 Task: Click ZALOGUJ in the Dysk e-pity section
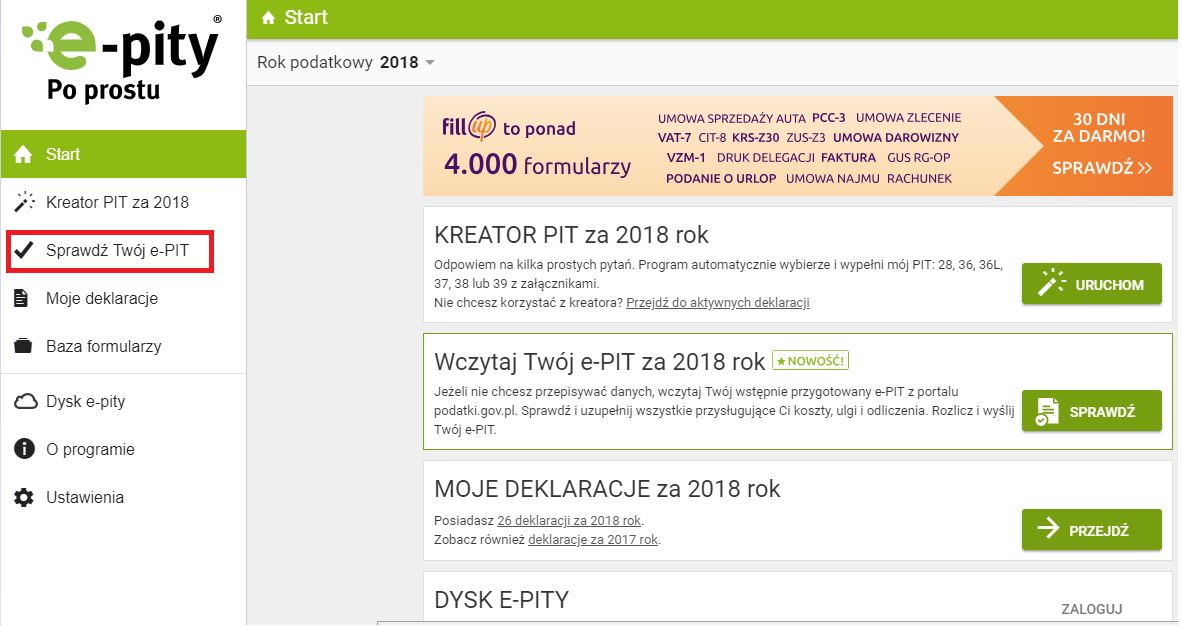pyautogui.click(x=1092, y=608)
